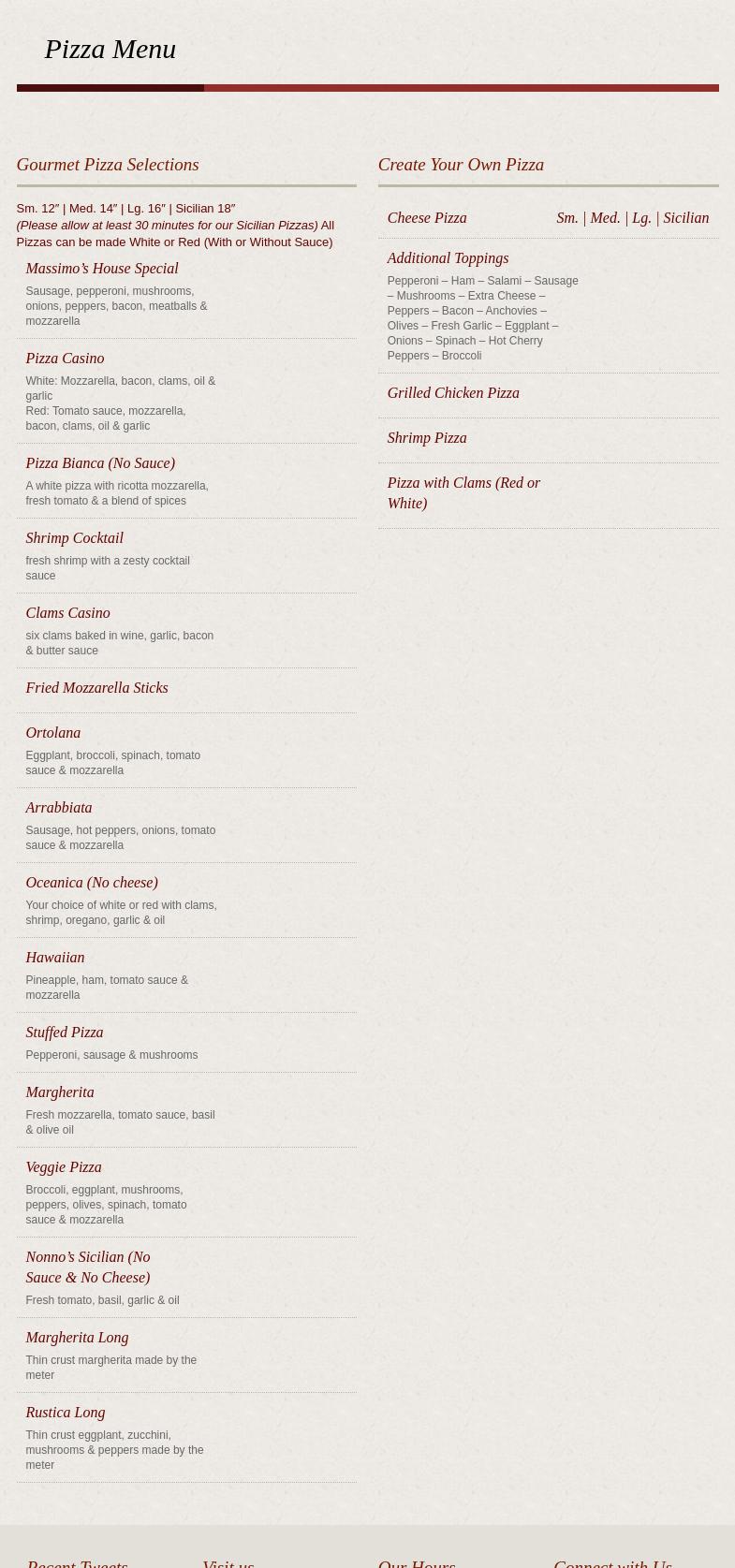Choose the Grilled Chicken Pizza option
This screenshot has height=1568, width=735.
pyautogui.click(x=452, y=393)
